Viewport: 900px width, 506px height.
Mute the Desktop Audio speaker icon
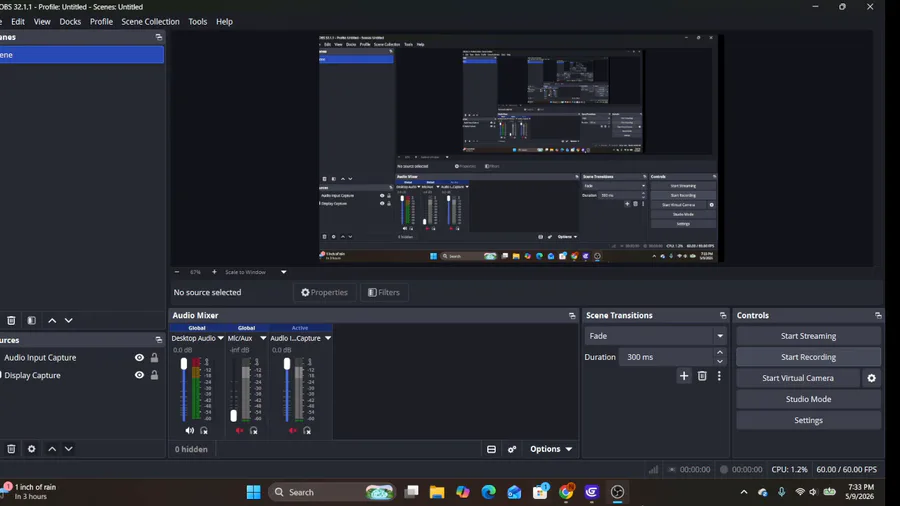tap(189, 430)
